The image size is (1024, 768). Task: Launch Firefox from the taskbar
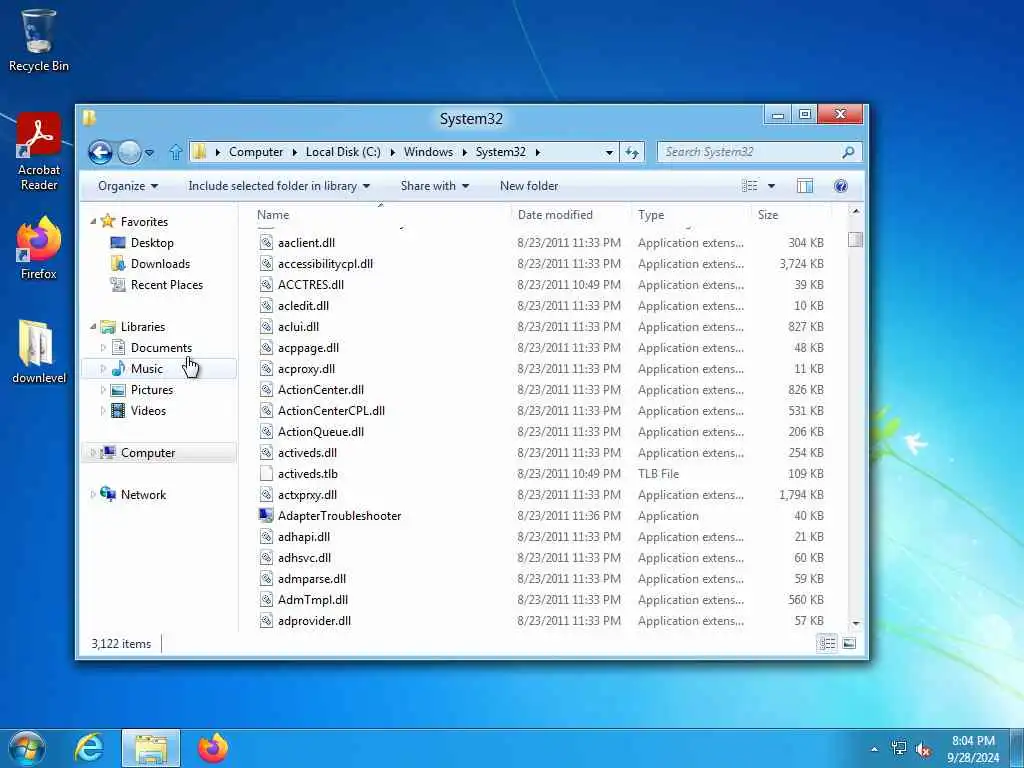coord(213,748)
